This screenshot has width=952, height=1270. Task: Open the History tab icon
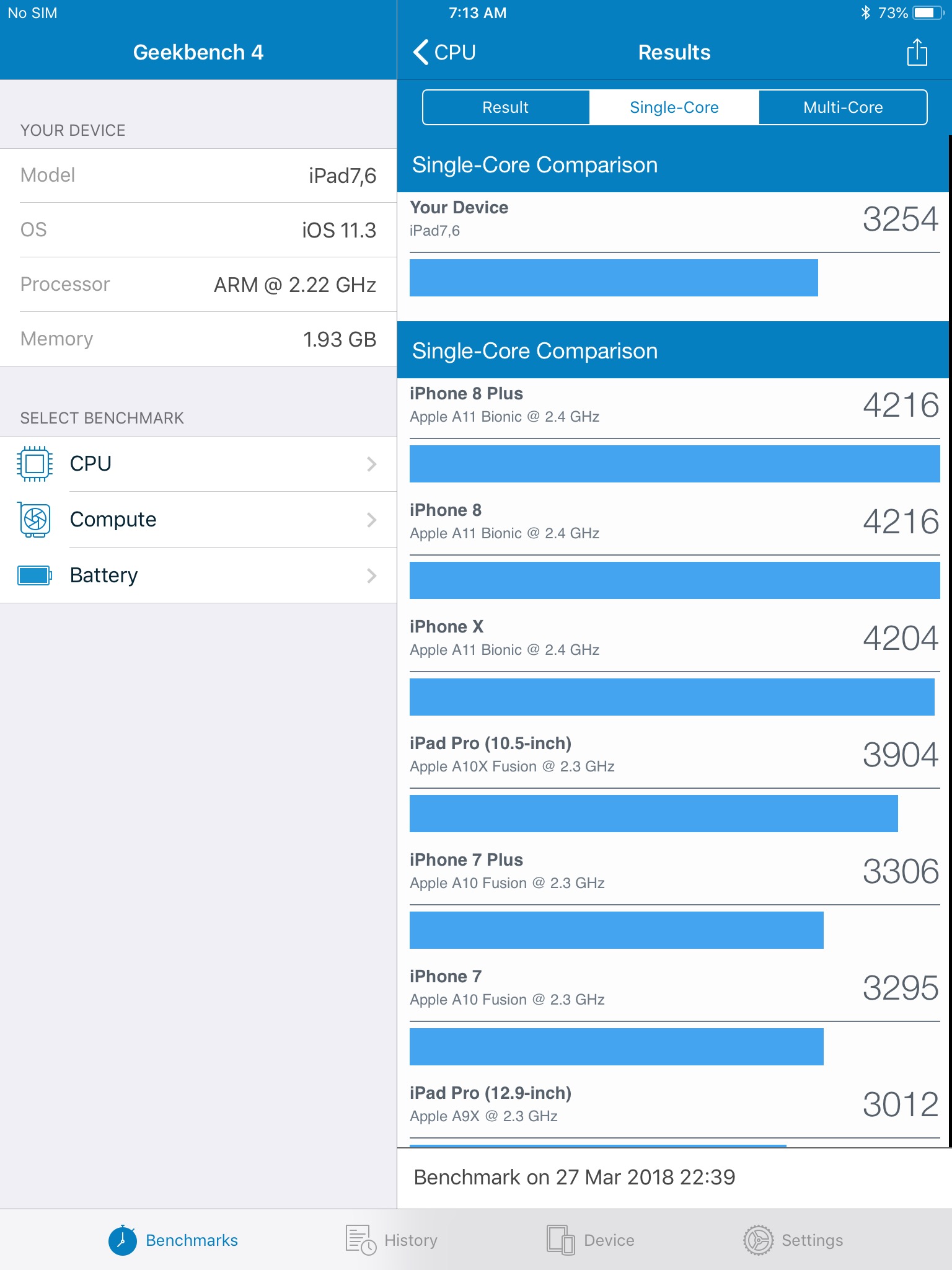coord(361,1240)
